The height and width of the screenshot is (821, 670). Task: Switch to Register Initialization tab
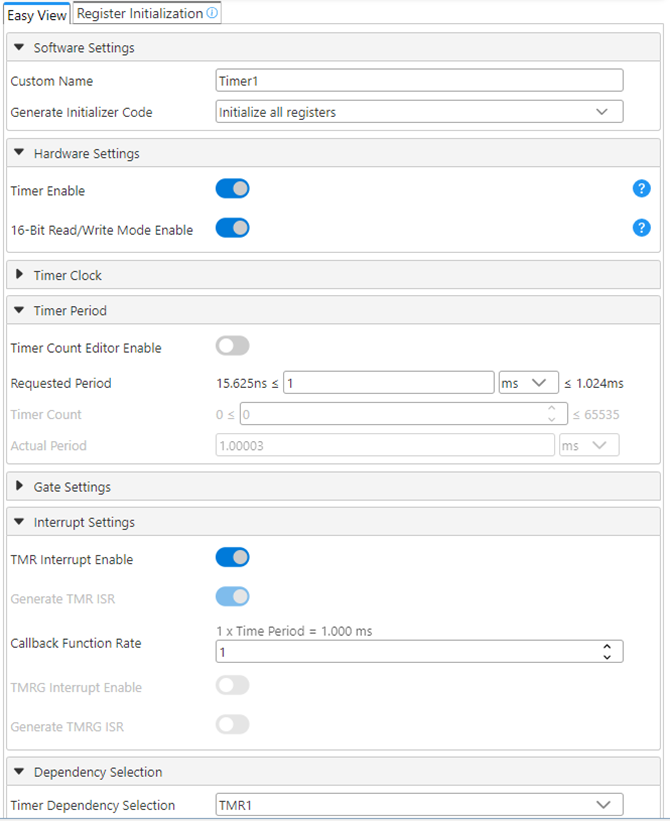(x=139, y=14)
